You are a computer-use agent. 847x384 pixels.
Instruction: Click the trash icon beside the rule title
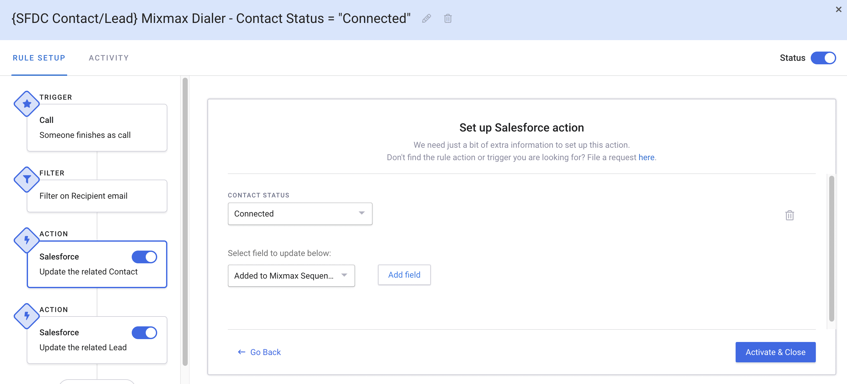pos(448,18)
